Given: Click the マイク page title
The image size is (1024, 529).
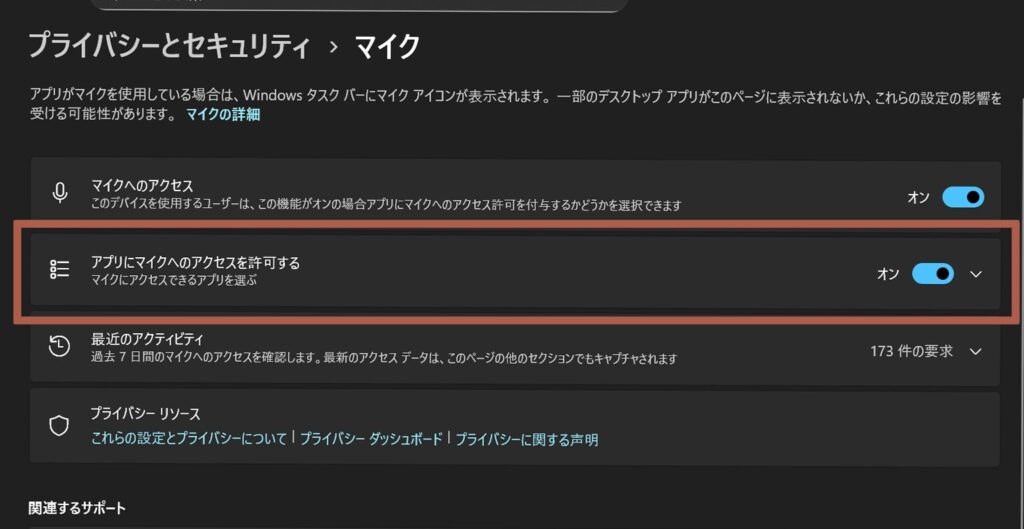Looking at the screenshot, I should click(388, 46).
